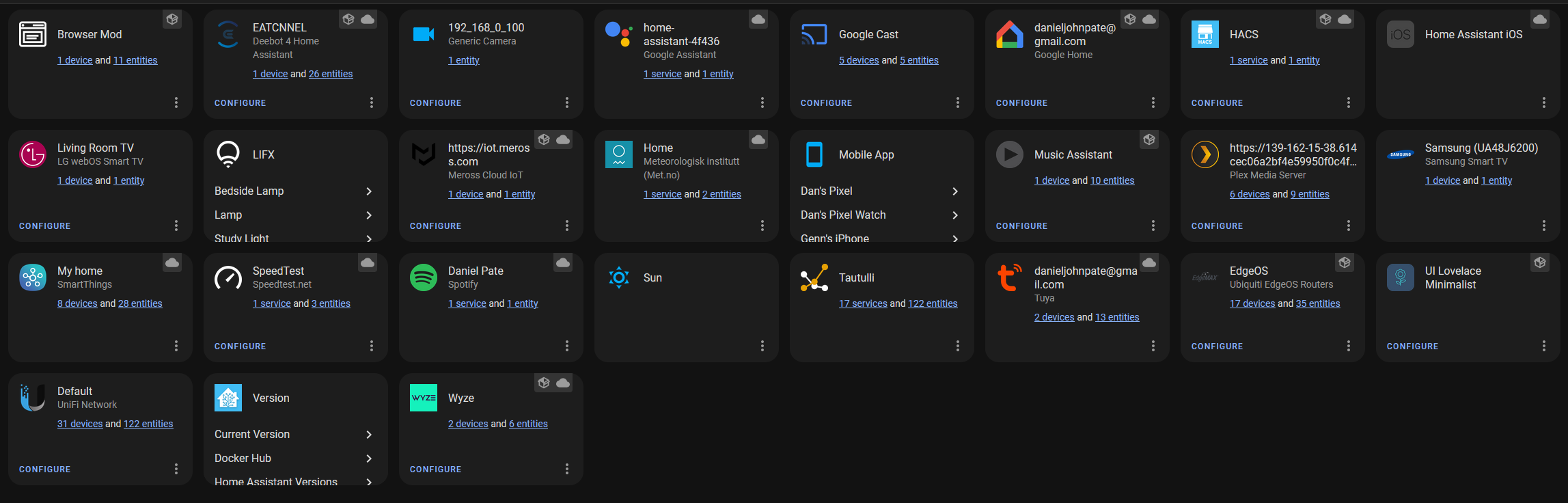Click the Home Assistant iOS logo
Image resolution: width=1568 pixels, height=503 pixels.
click(x=1401, y=34)
